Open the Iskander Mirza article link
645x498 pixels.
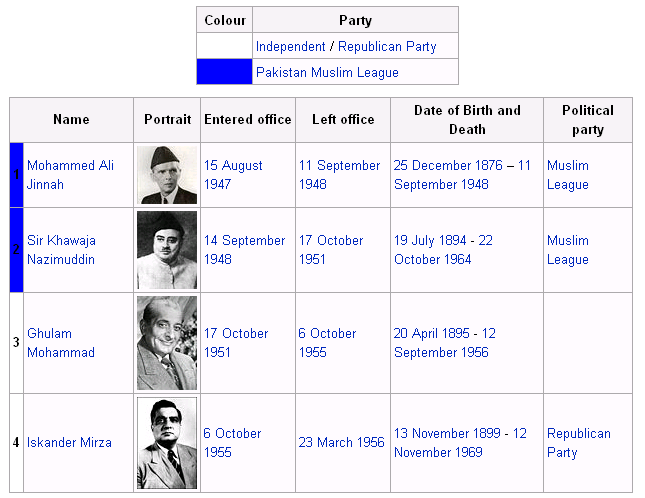[x=69, y=442]
